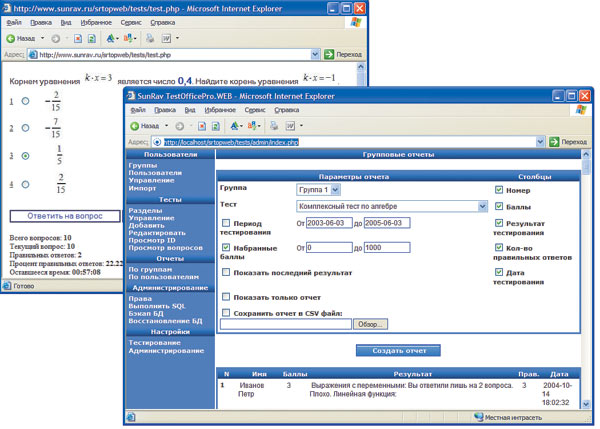Open По пользователям reports link

point(163,277)
